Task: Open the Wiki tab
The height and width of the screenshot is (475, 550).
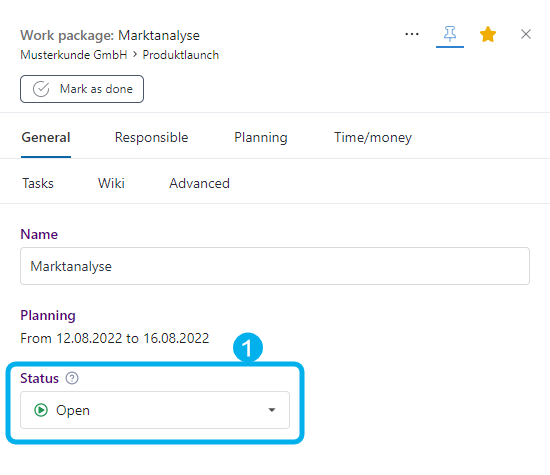Action: (111, 183)
